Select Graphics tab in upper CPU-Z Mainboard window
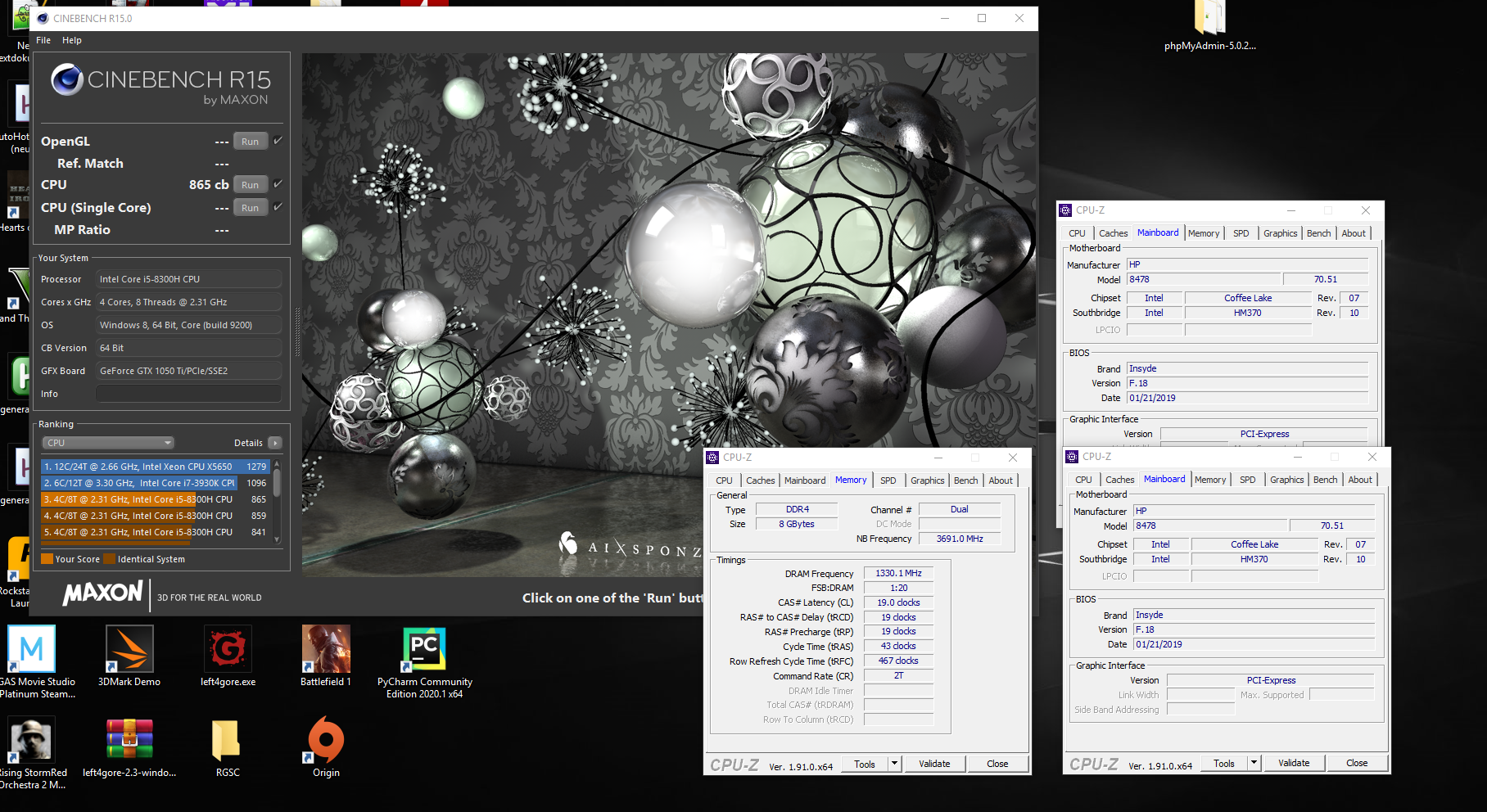Viewport: 1487px width, 812px height. [x=1280, y=233]
